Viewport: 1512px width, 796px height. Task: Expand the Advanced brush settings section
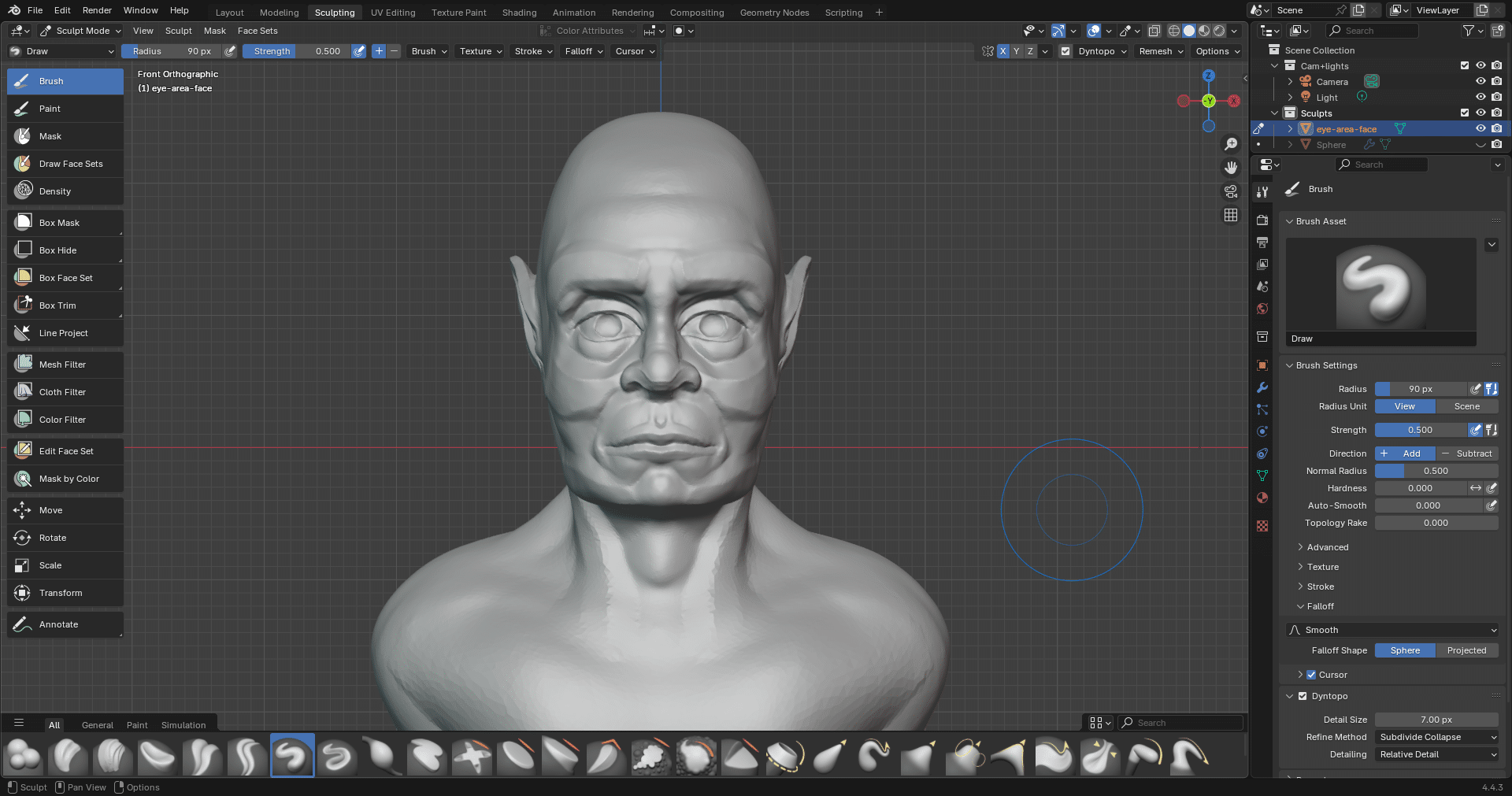[x=1327, y=547]
